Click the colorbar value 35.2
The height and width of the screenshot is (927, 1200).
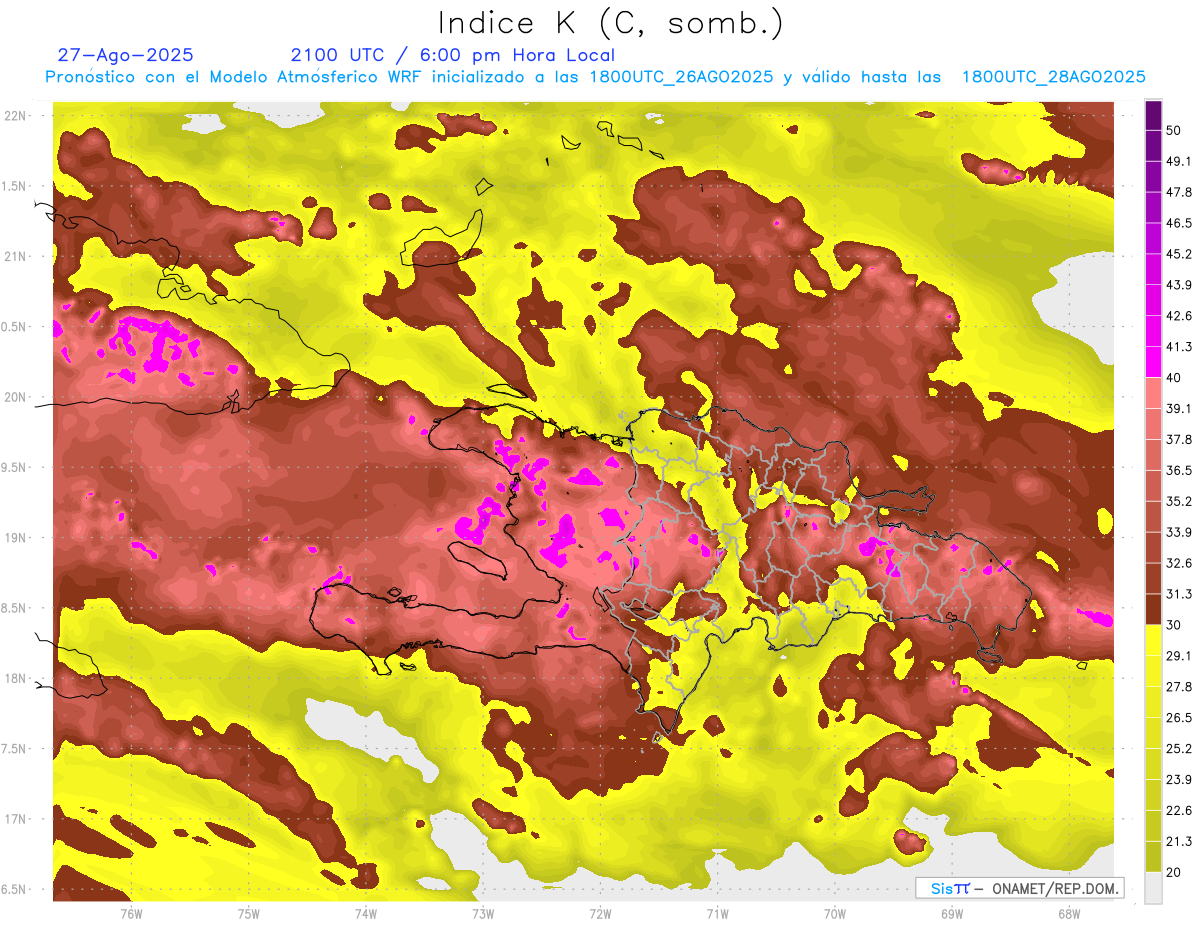click(1178, 501)
